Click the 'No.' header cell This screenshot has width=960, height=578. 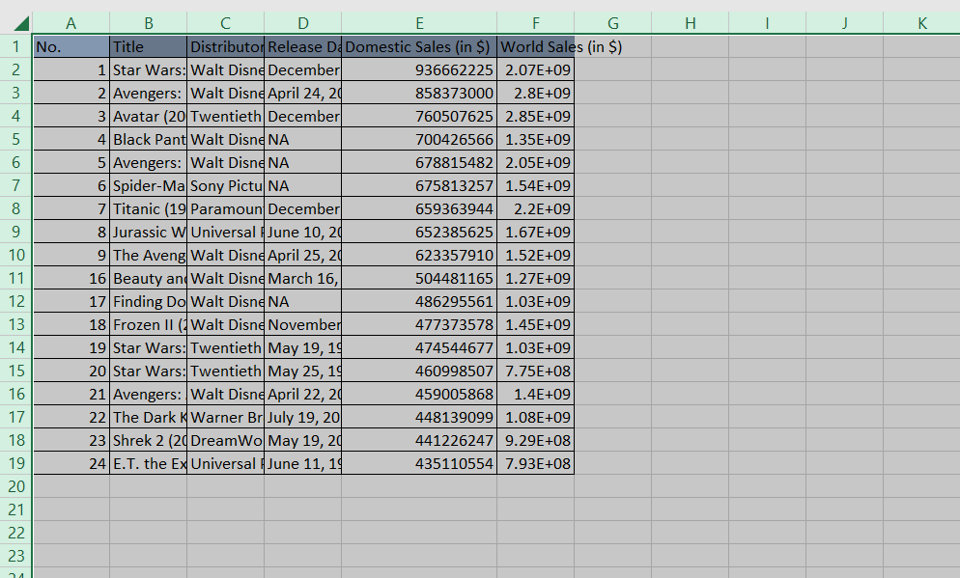[72, 47]
